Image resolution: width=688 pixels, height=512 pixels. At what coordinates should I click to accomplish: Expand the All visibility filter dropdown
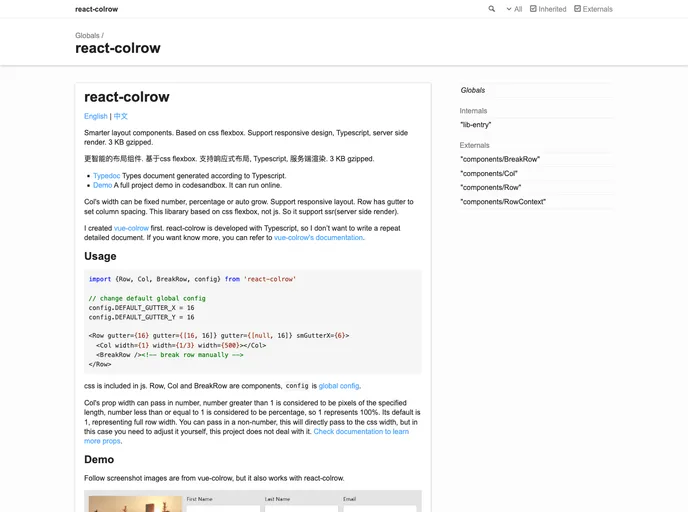(514, 9)
